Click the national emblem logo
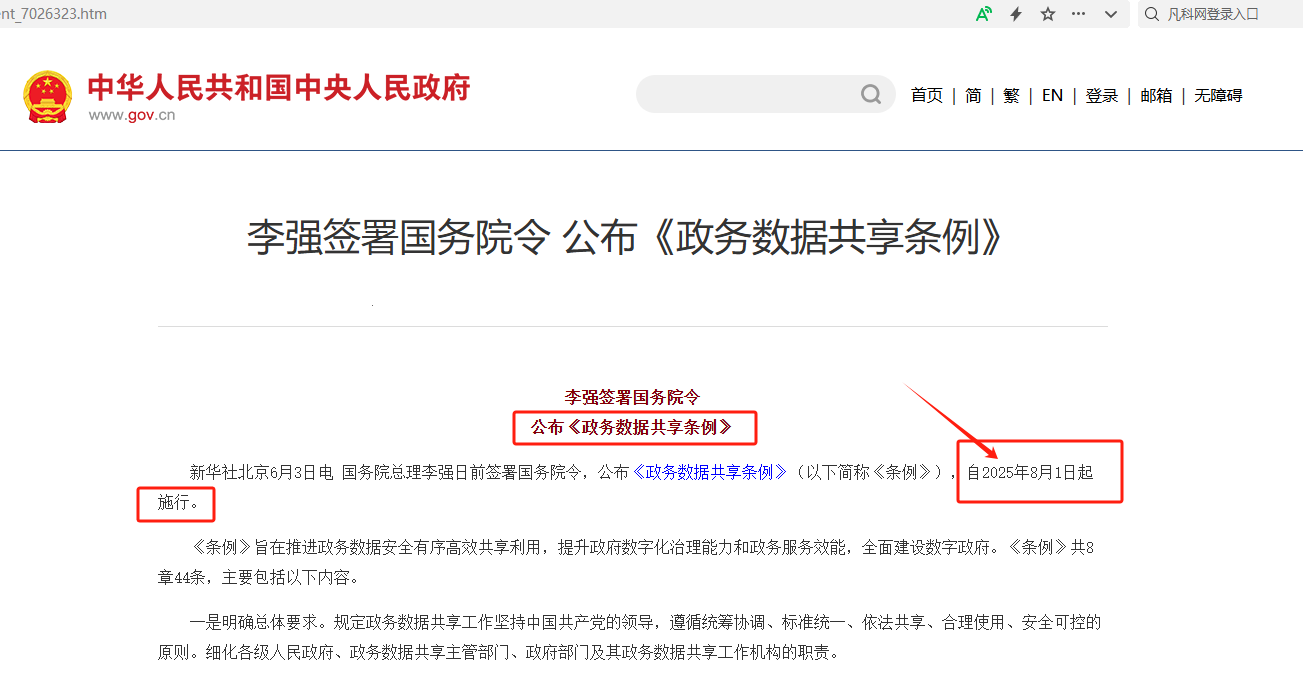Screen dimensions: 1303x674 (47, 97)
